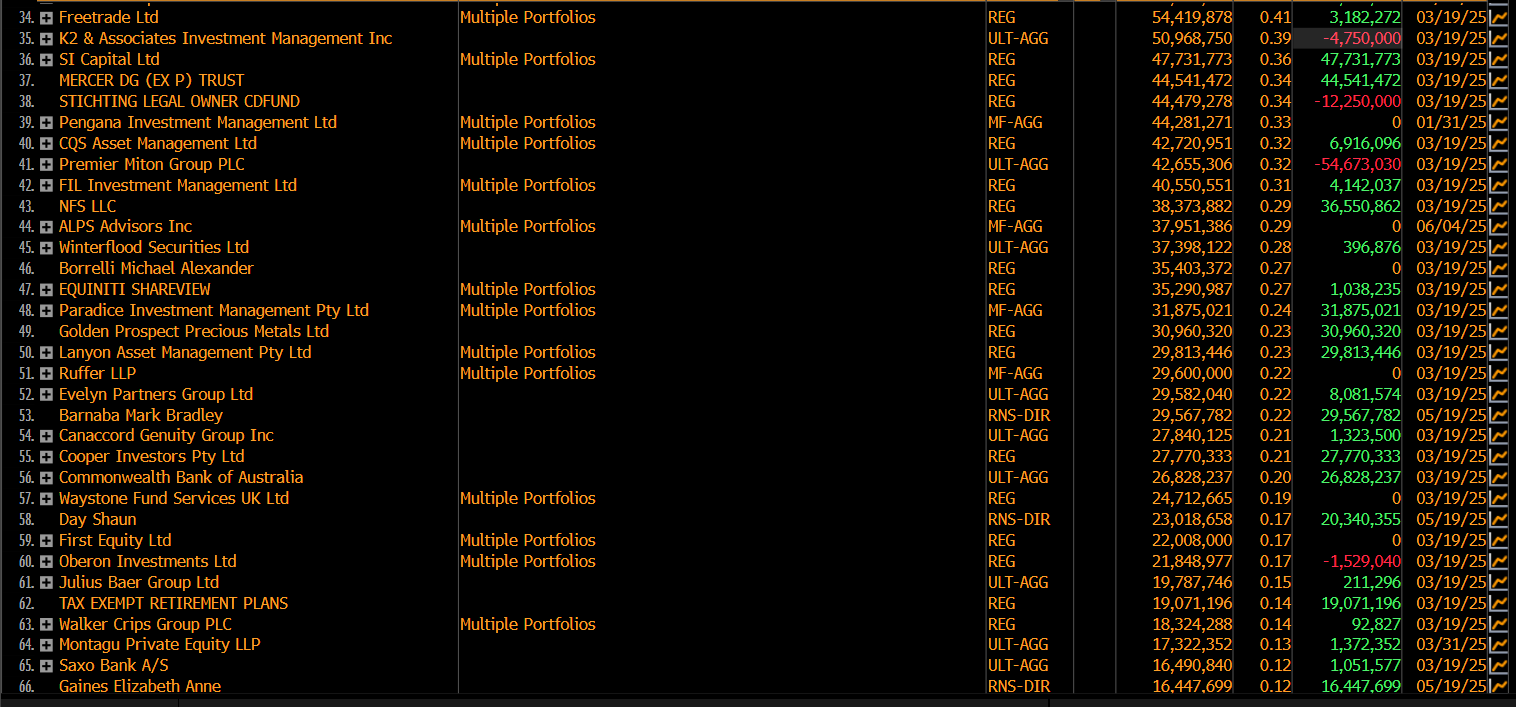Expand the Ruffer LLP row
1516x707 pixels.
coord(46,373)
